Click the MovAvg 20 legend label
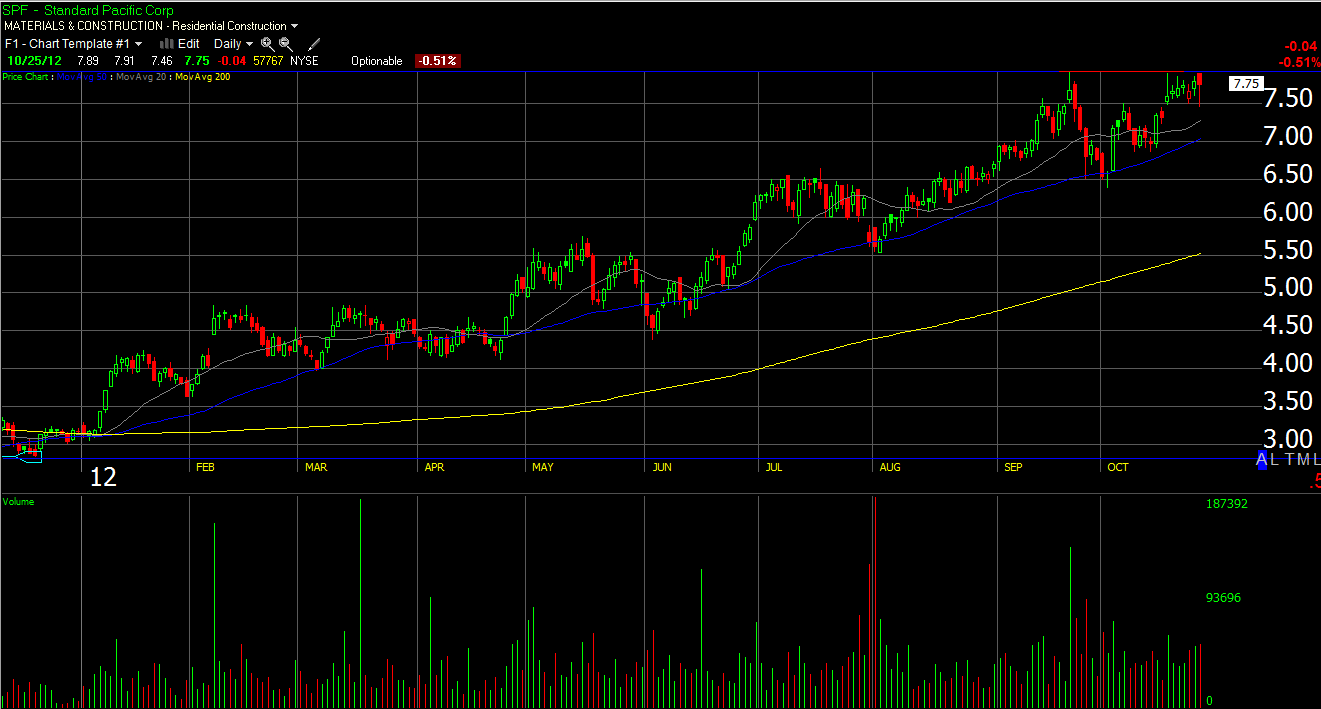Viewport: 1321px width, 709px height. (143, 77)
